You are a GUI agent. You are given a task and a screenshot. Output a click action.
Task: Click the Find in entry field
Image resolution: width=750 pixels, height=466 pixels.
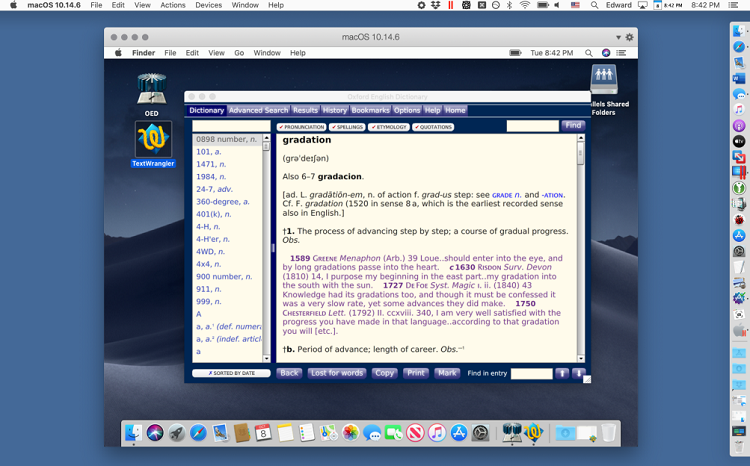coord(531,373)
